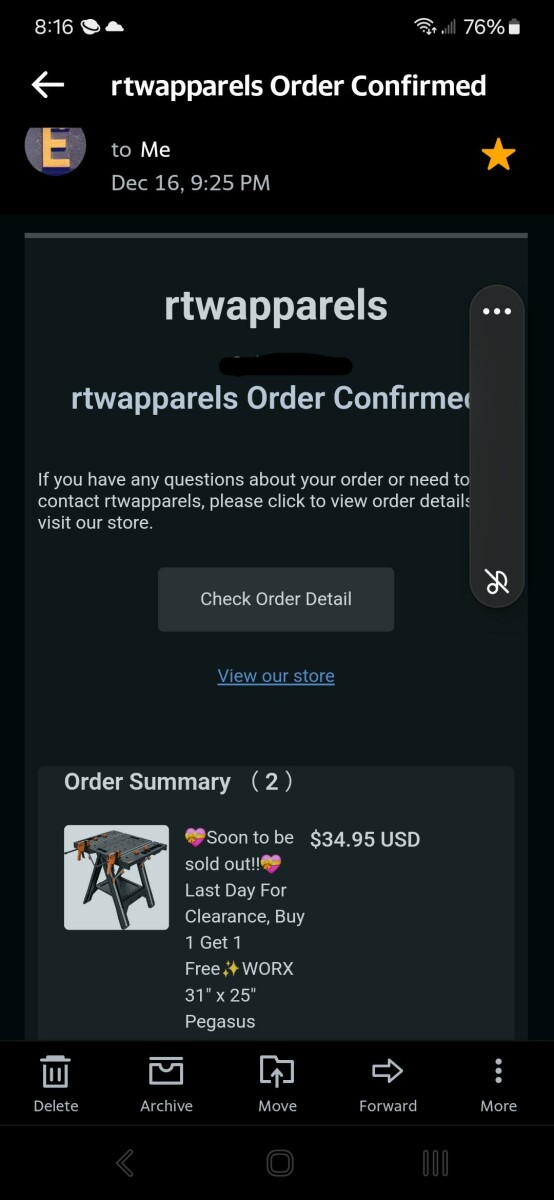The height and width of the screenshot is (1200, 554).
Task: Delete this email with the trash icon
Action: 55,1084
